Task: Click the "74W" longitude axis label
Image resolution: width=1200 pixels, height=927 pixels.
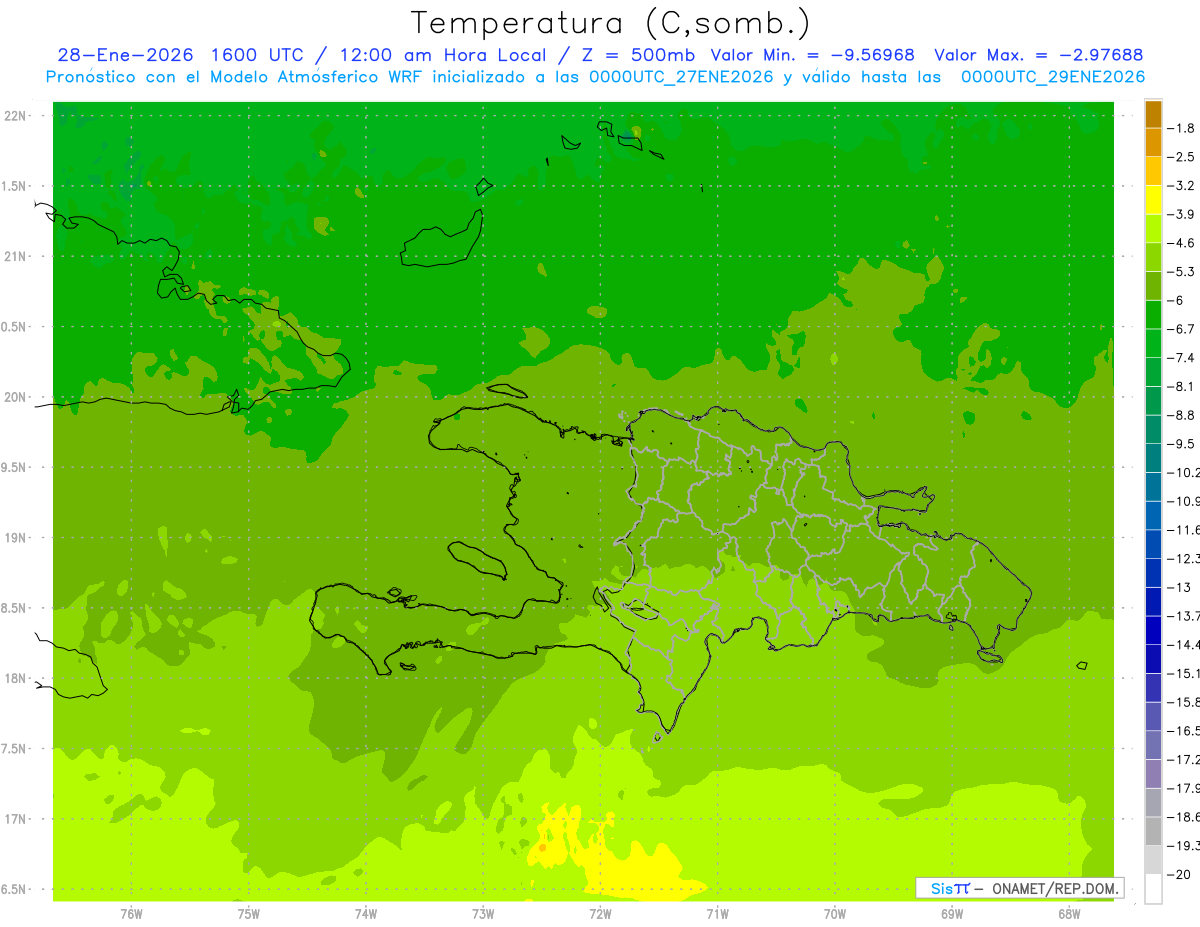Action: (365, 914)
